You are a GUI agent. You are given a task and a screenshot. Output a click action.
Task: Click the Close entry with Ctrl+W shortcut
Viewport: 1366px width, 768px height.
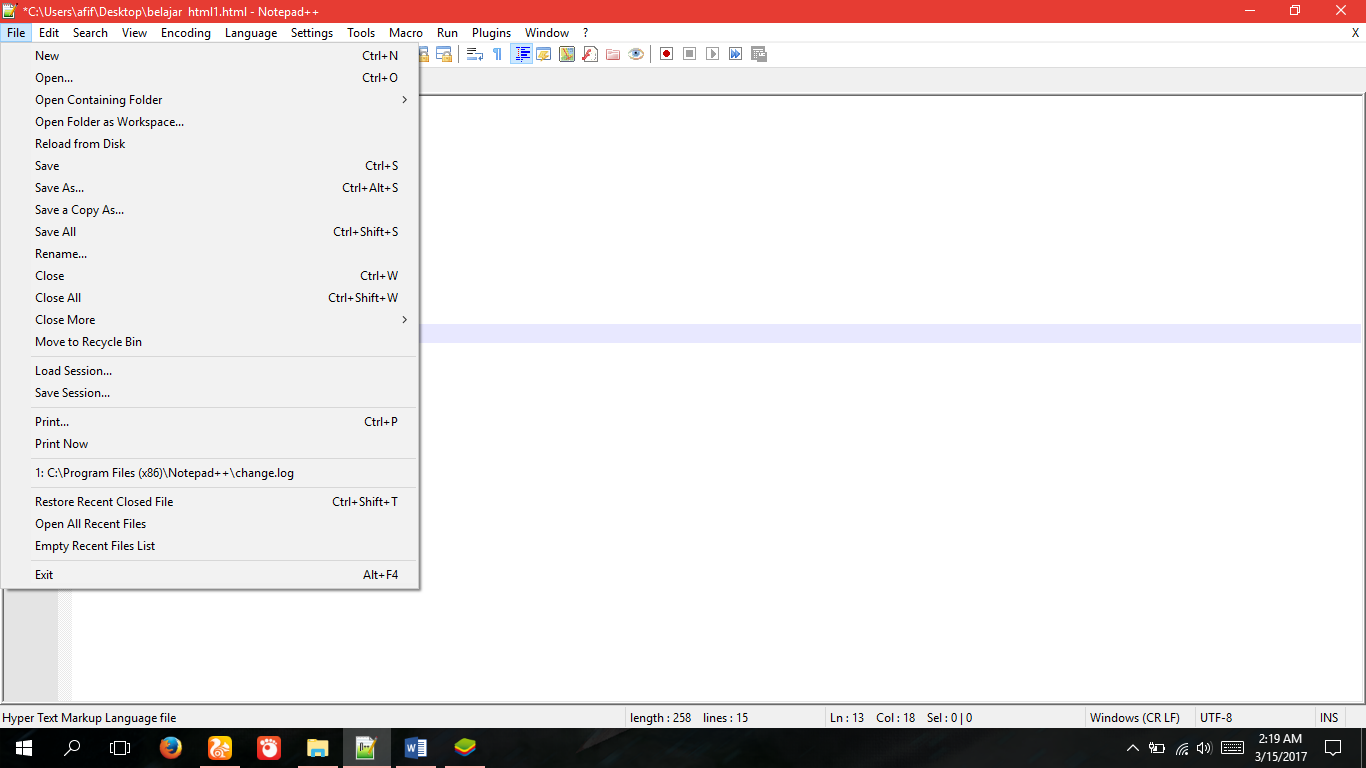210,276
